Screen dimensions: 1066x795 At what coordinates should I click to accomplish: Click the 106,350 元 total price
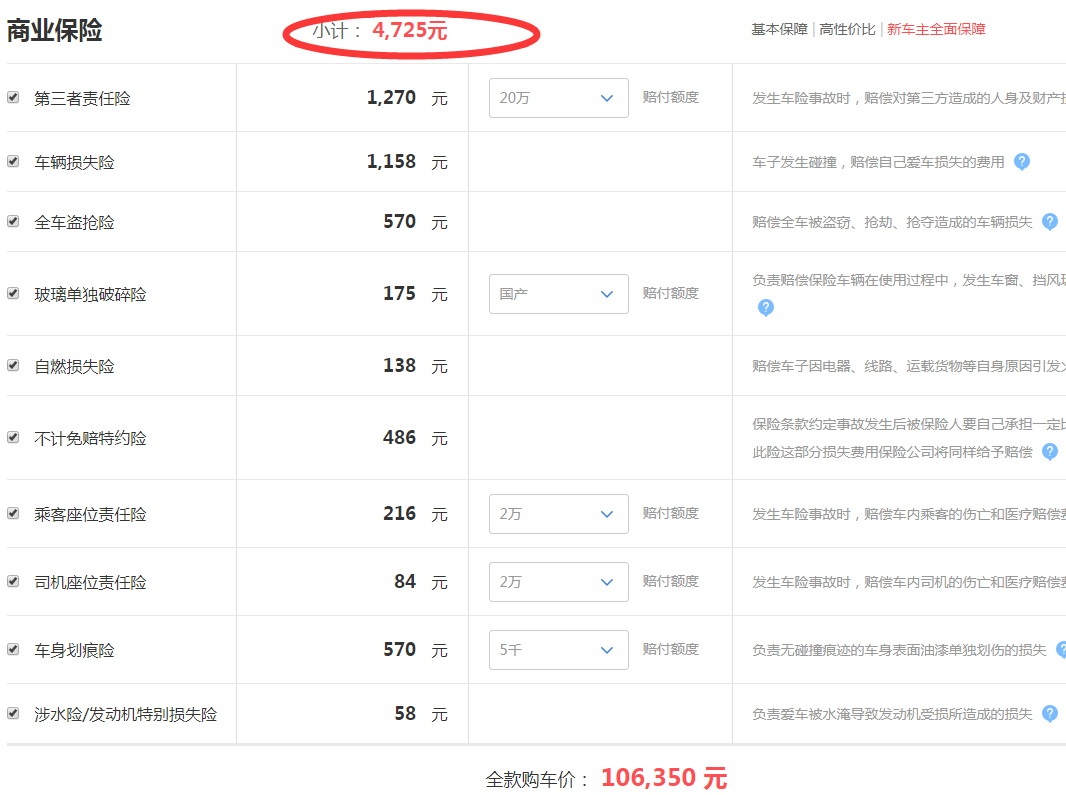(664, 778)
